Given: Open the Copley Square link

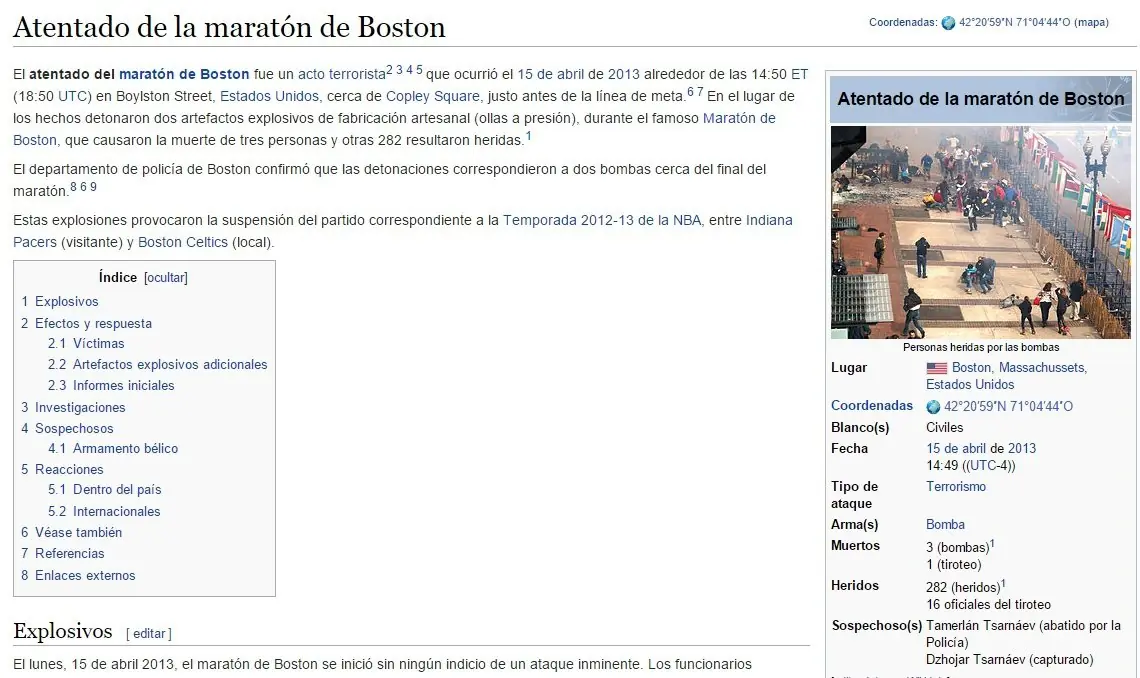Looking at the screenshot, I should pyautogui.click(x=433, y=96).
